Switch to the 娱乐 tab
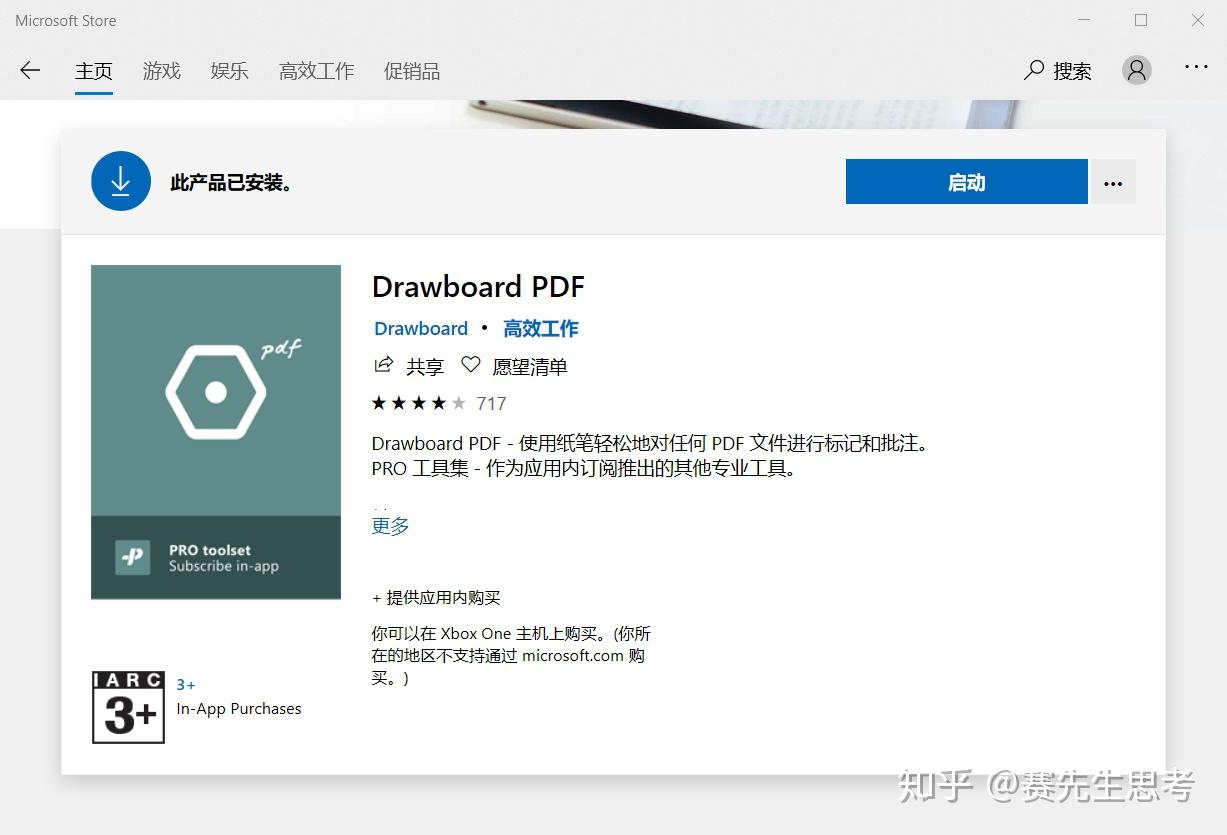Screen dimensions: 1227x835 (x=229, y=71)
